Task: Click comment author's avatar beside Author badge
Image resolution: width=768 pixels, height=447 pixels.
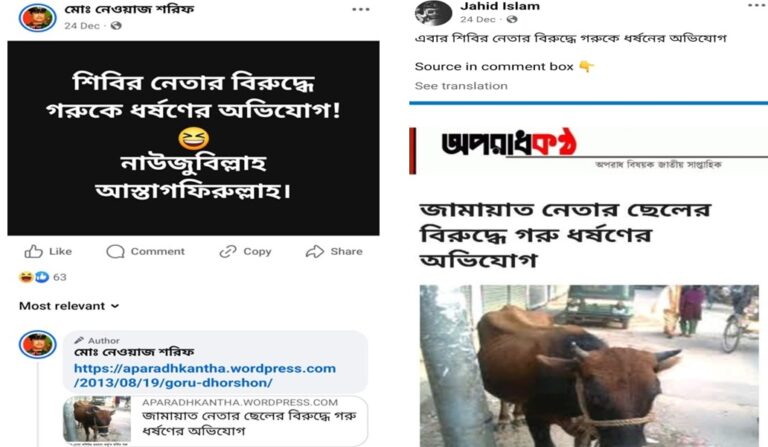Action: coord(38,344)
